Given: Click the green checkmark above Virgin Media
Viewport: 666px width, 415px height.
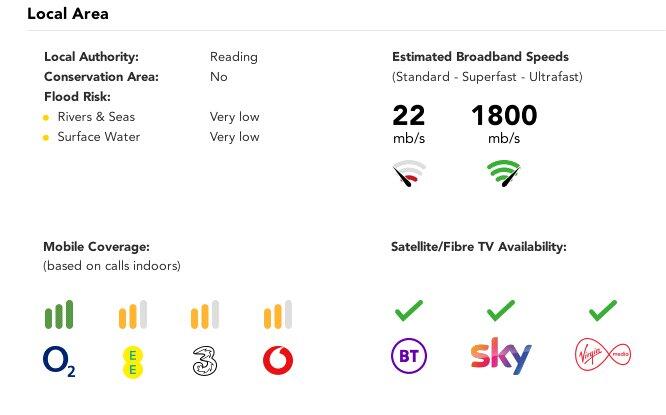Looking at the screenshot, I should (602, 311).
